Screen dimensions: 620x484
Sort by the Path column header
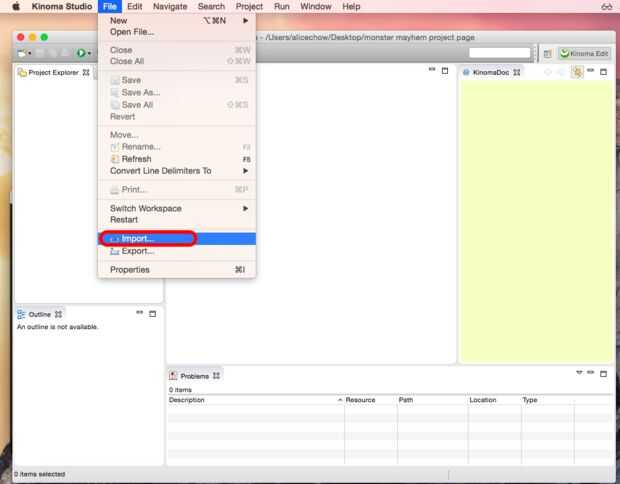click(x=433, y=400)
